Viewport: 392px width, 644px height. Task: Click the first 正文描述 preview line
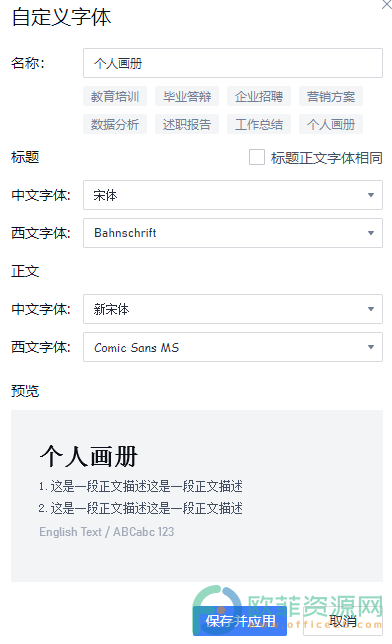pos(141,486)
